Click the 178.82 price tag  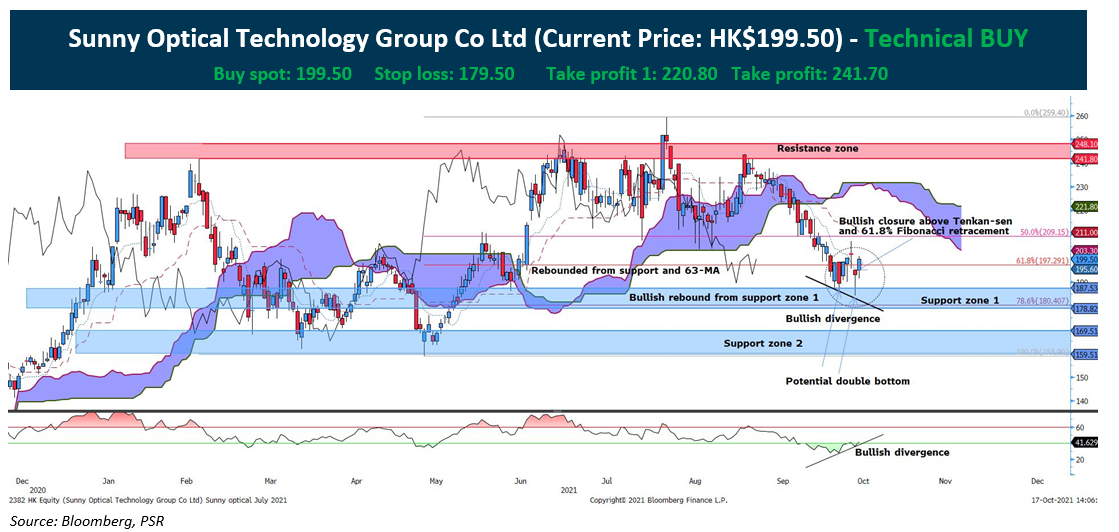point(1086,308)
